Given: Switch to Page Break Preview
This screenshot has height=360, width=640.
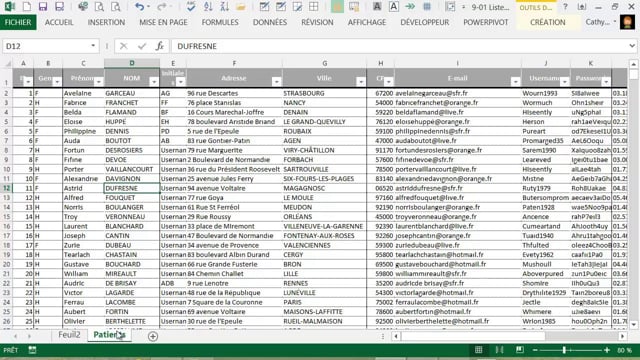Looking at the screenshot, I should coord(520,350).
